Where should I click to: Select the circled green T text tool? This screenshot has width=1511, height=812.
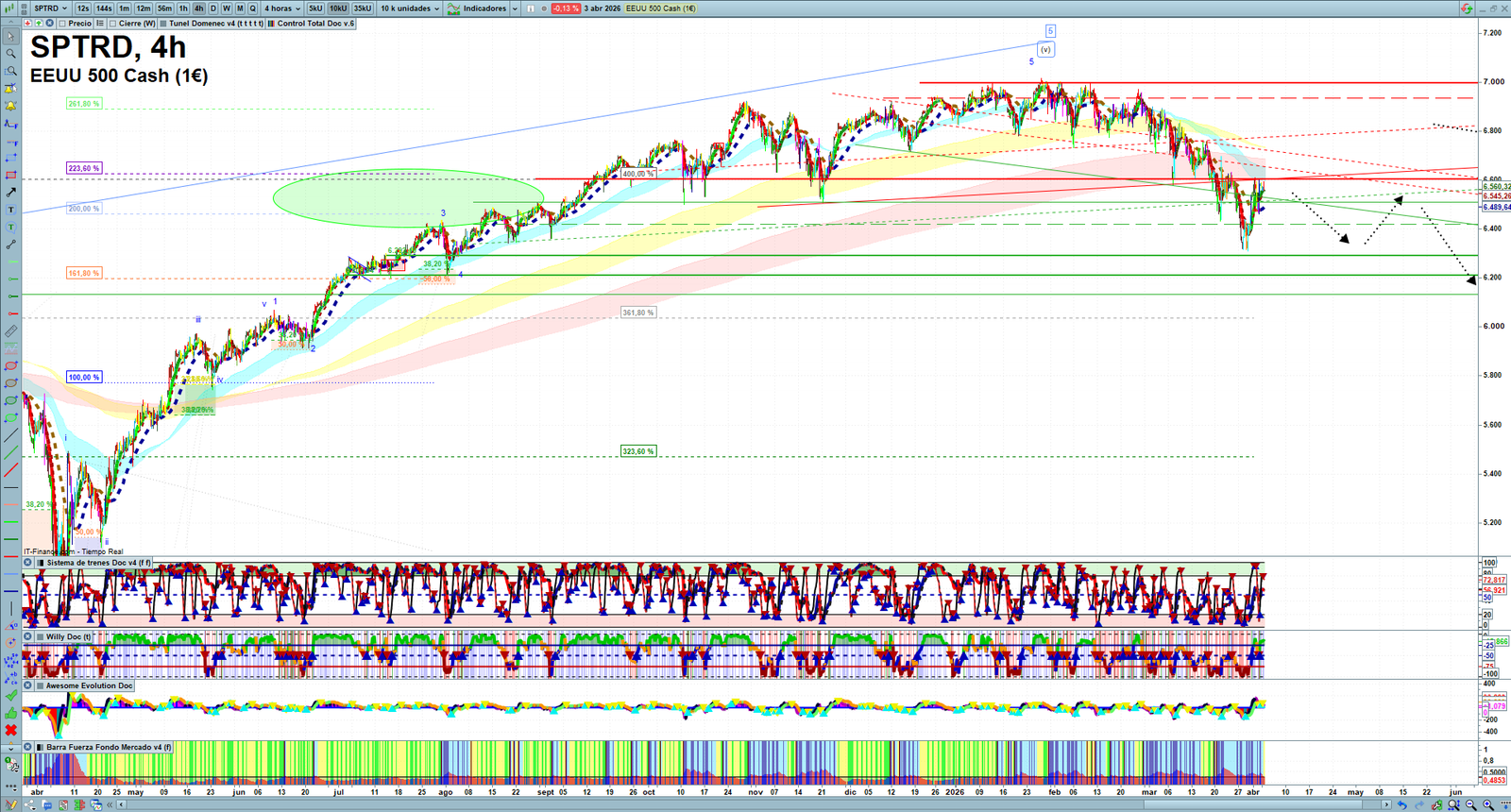[11, 228]
